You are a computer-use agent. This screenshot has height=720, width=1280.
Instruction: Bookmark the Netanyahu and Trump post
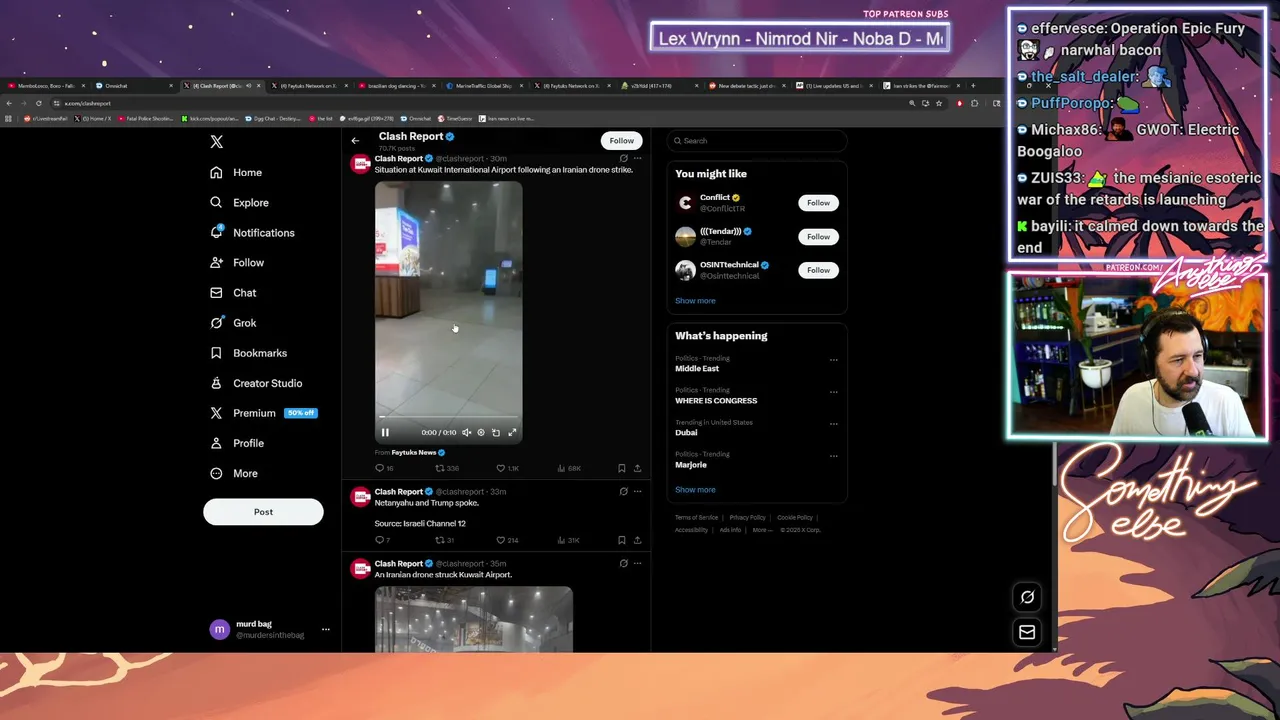[621, 540]
